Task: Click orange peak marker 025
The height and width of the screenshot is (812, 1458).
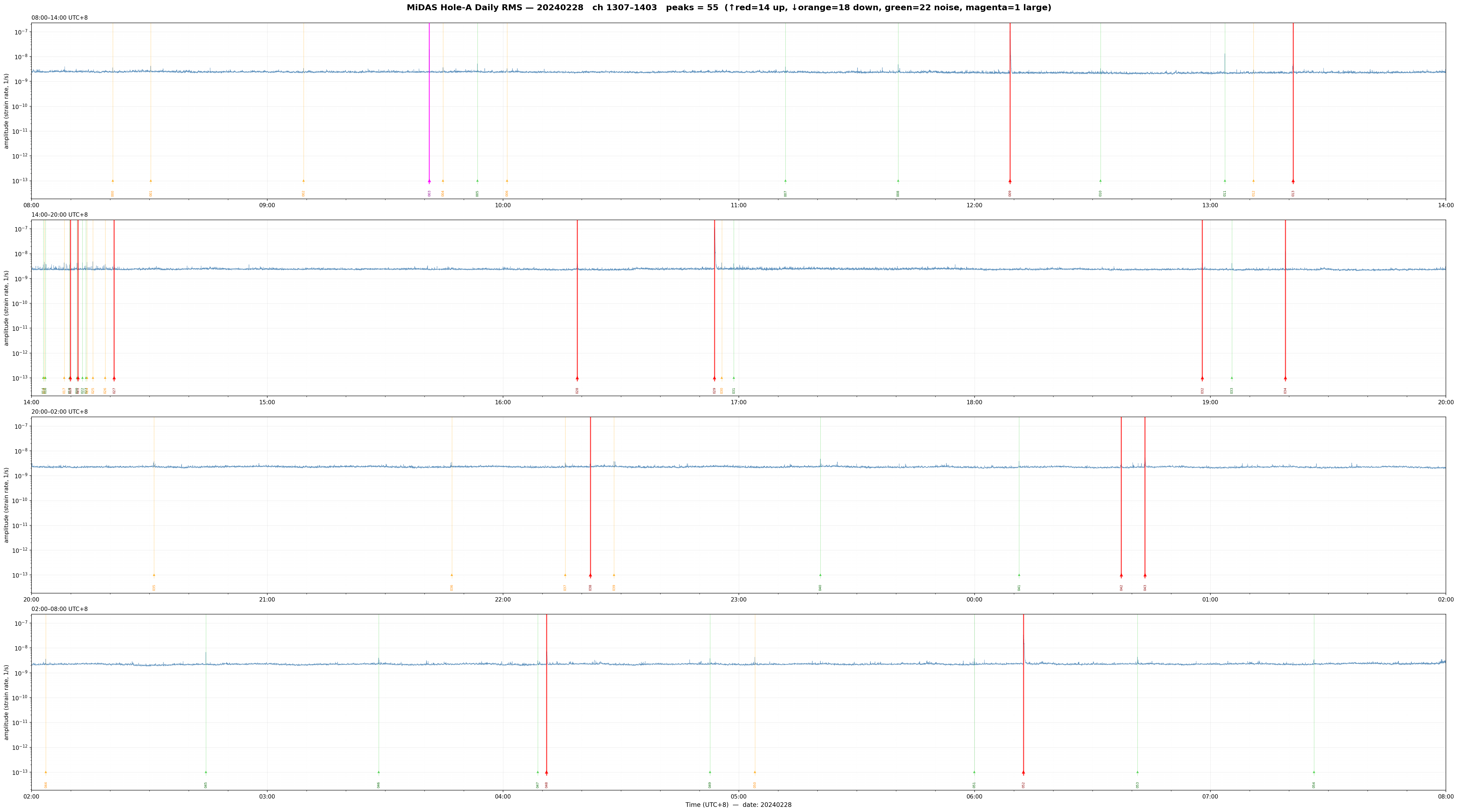Action: 93,378
